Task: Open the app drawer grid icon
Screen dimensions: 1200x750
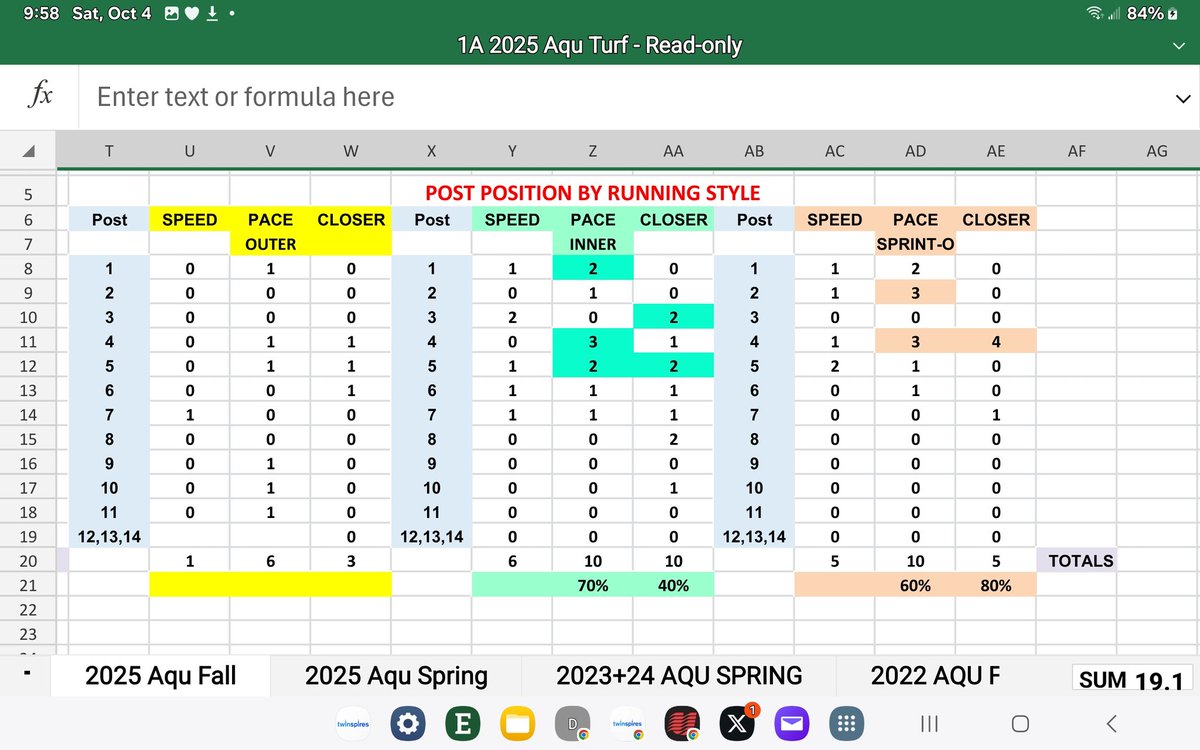Action: [848, 724]
